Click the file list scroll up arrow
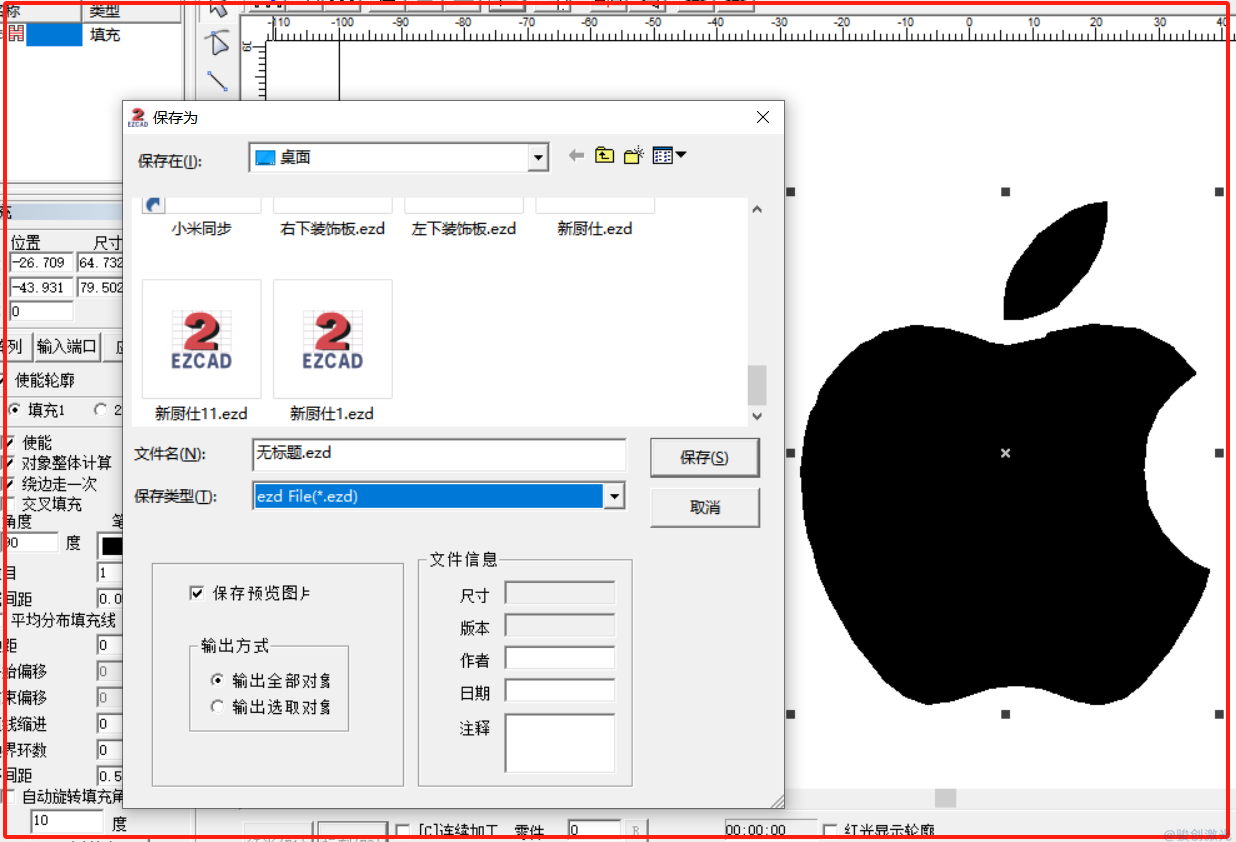Viewport: 1236px width, 842px height. (x=757, y=210)
